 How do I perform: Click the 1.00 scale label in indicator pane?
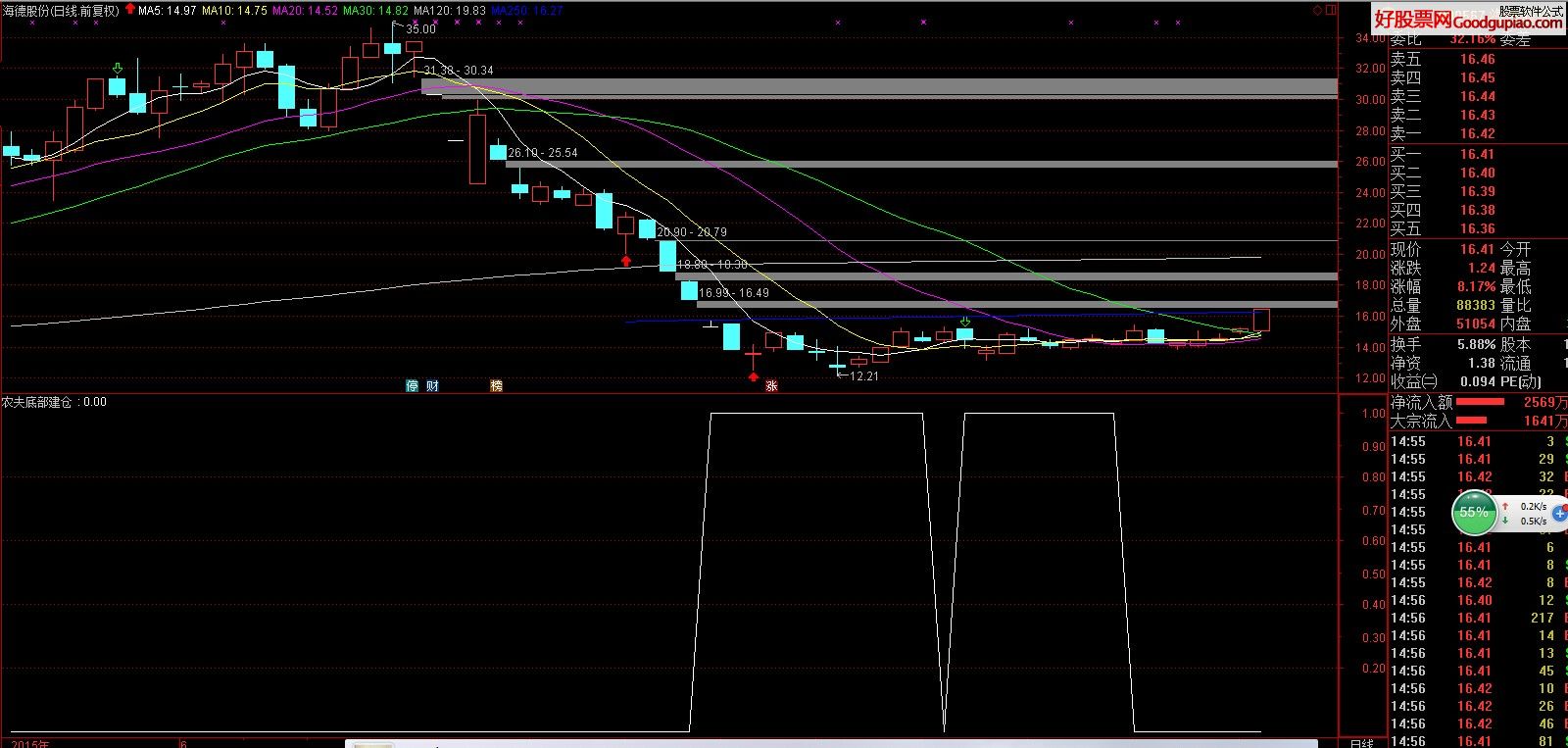pyautogui.click(x=1374, y=415)
